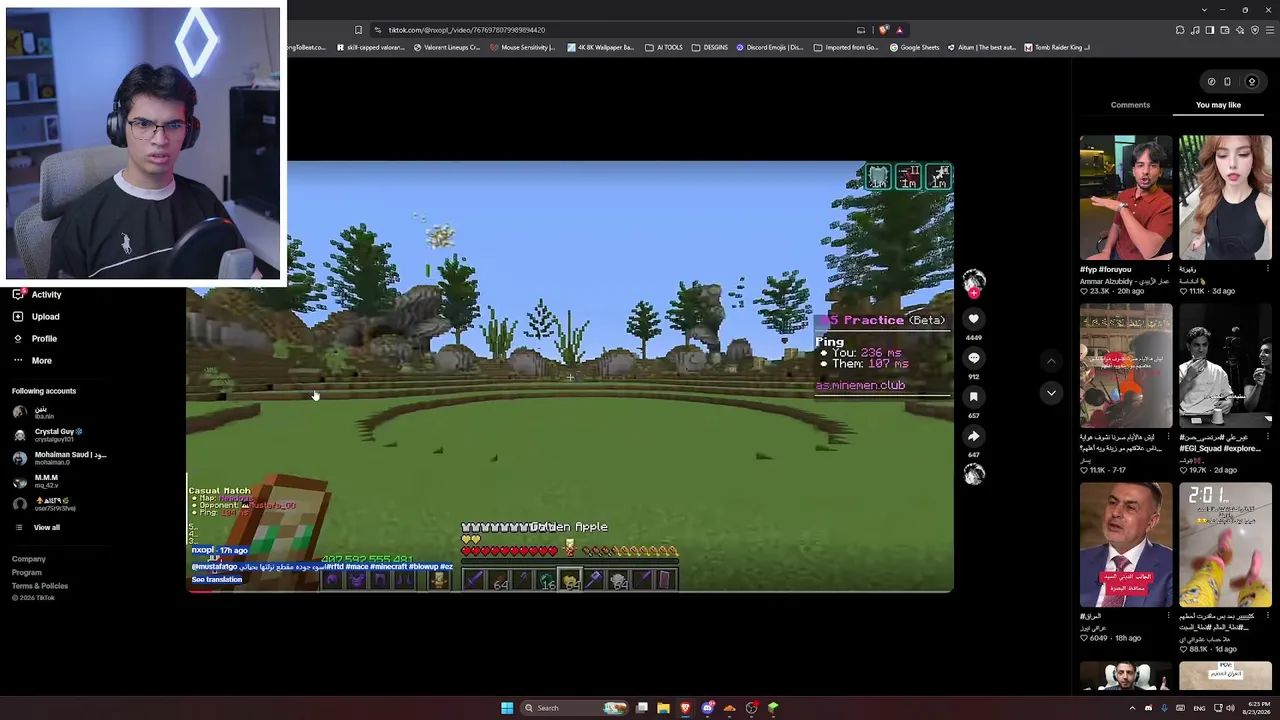Image resolution: width=1280 pixels, height=720 pixels.
Task: Expand the AI TOOLS bookmark folder
Action: coord(664,47)
